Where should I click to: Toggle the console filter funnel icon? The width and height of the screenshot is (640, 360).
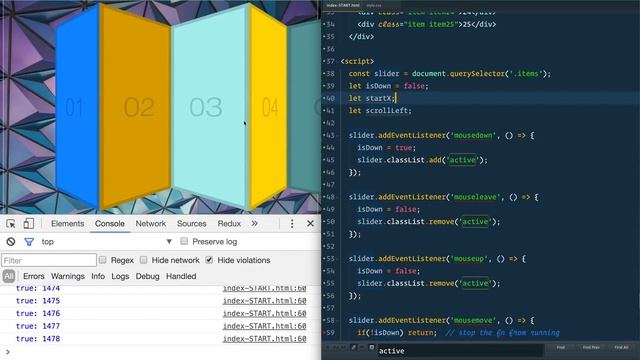pos(29,242)
